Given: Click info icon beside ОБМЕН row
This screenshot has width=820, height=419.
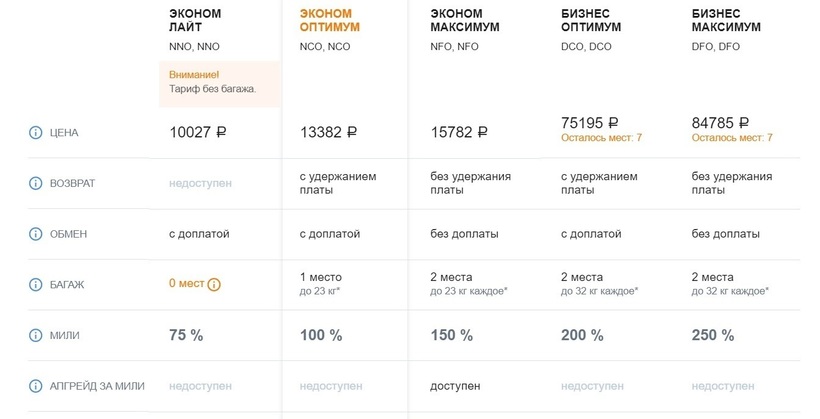Looking at the screenshot, I should click(36, 234).
